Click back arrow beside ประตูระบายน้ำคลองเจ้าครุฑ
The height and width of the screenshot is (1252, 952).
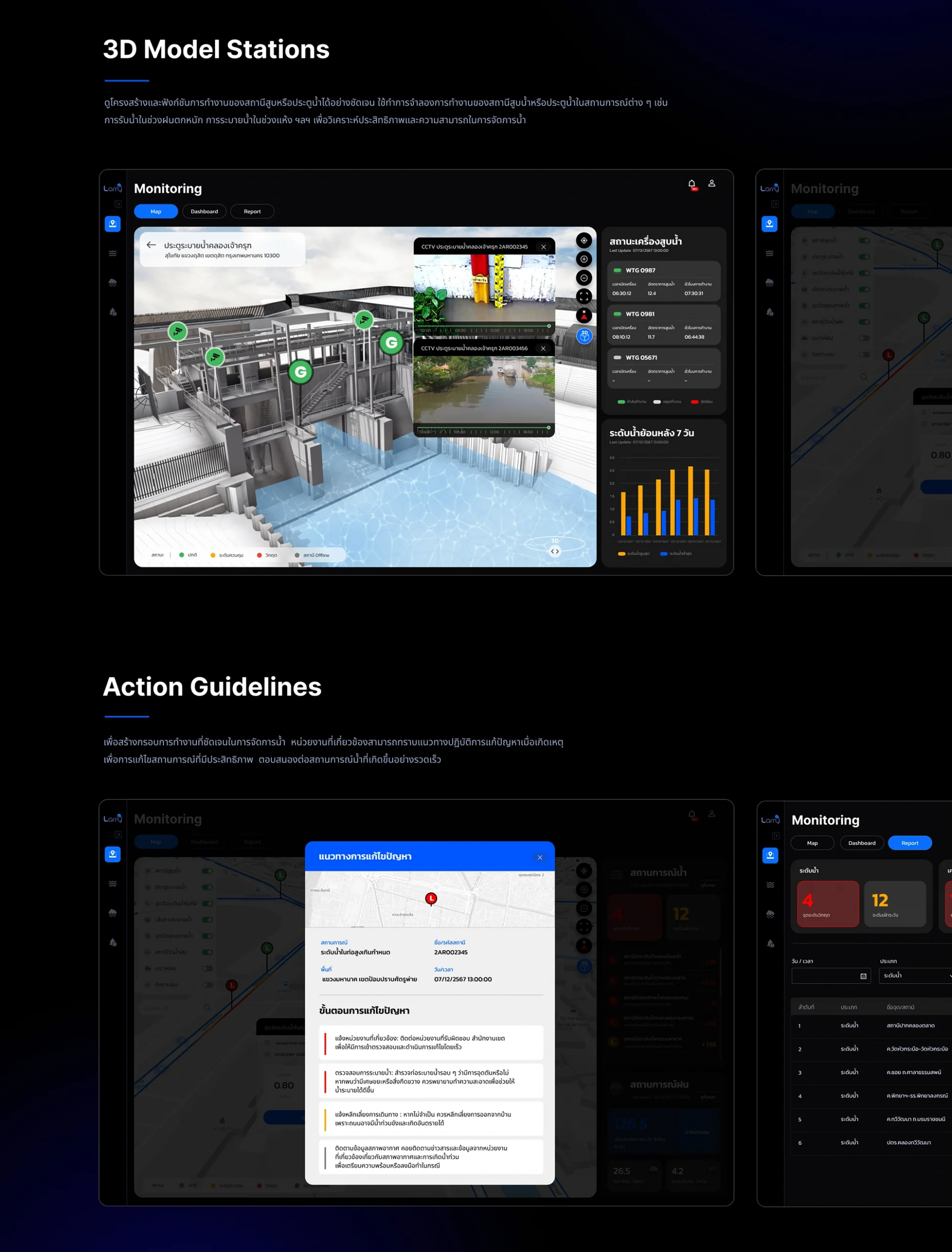(151, 246)
